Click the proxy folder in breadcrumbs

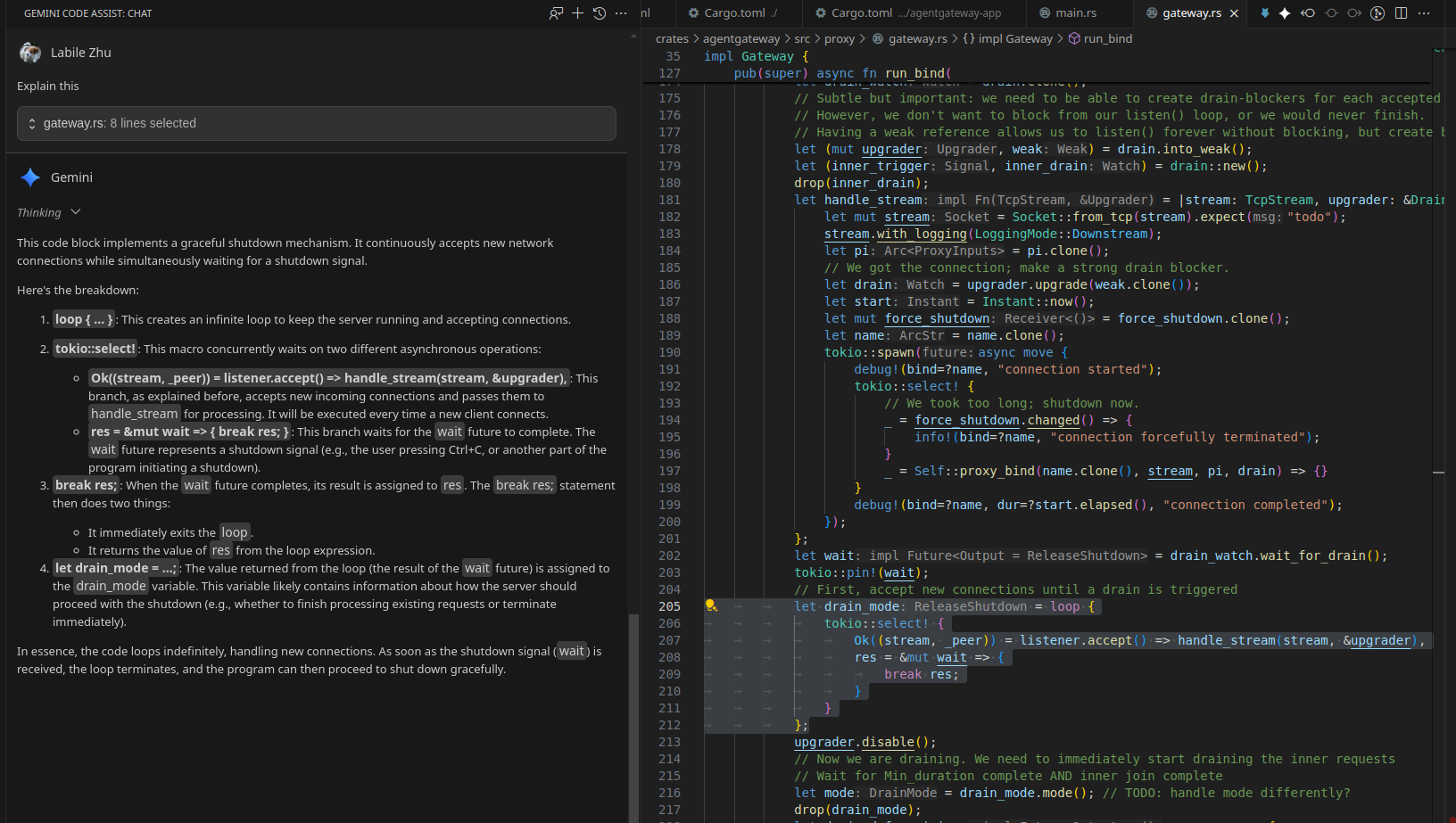point(839,38)
